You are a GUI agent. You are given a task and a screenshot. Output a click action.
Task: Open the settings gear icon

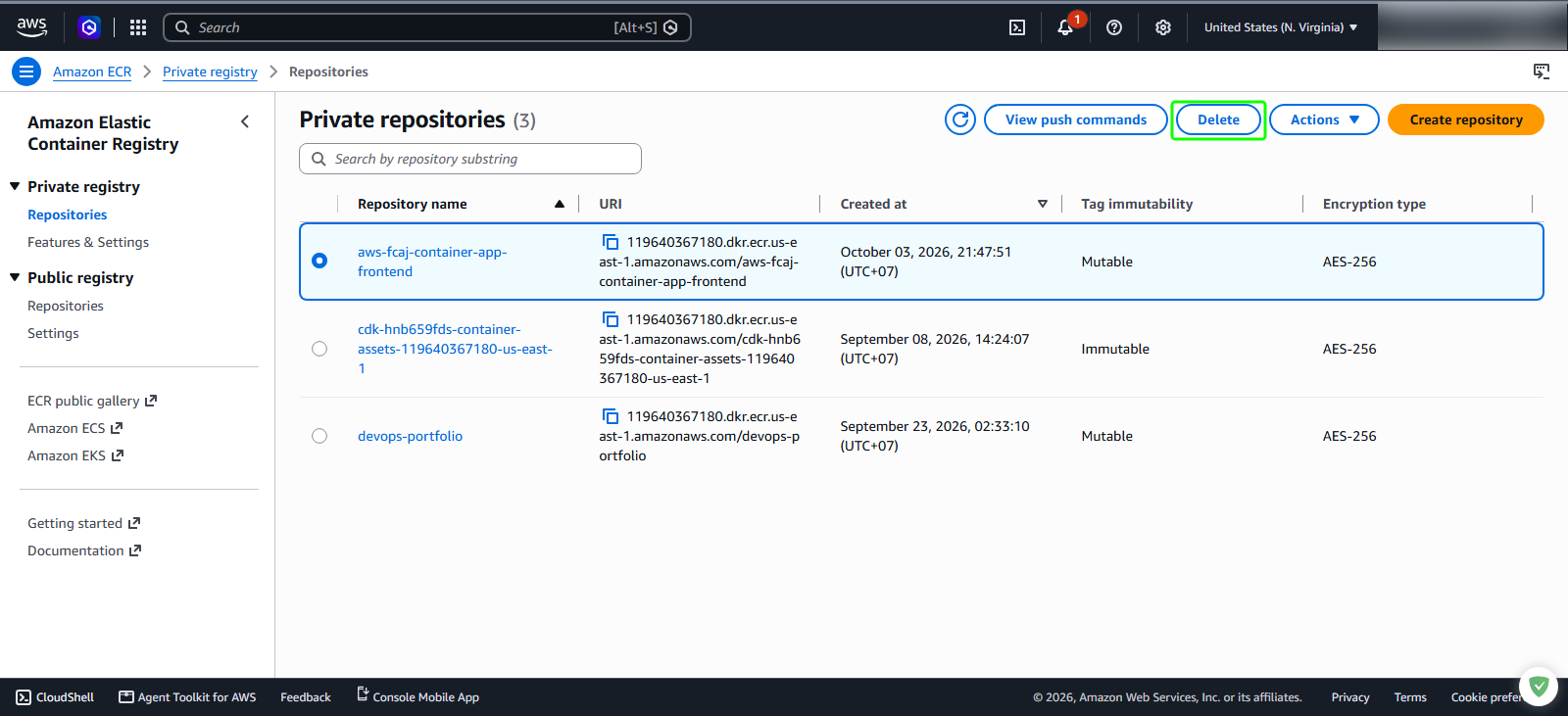click(x=1163, y=27)
